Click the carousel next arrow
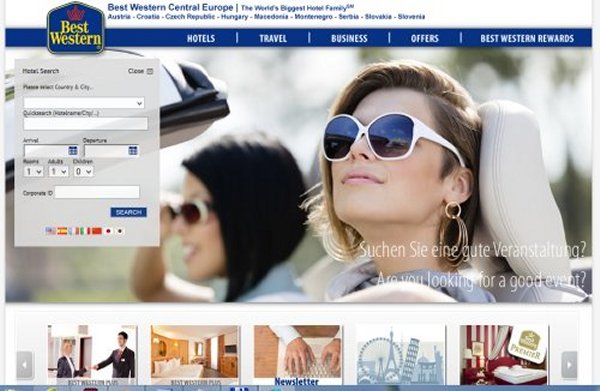This screenshot has height=391, width=600. (569, 365)
